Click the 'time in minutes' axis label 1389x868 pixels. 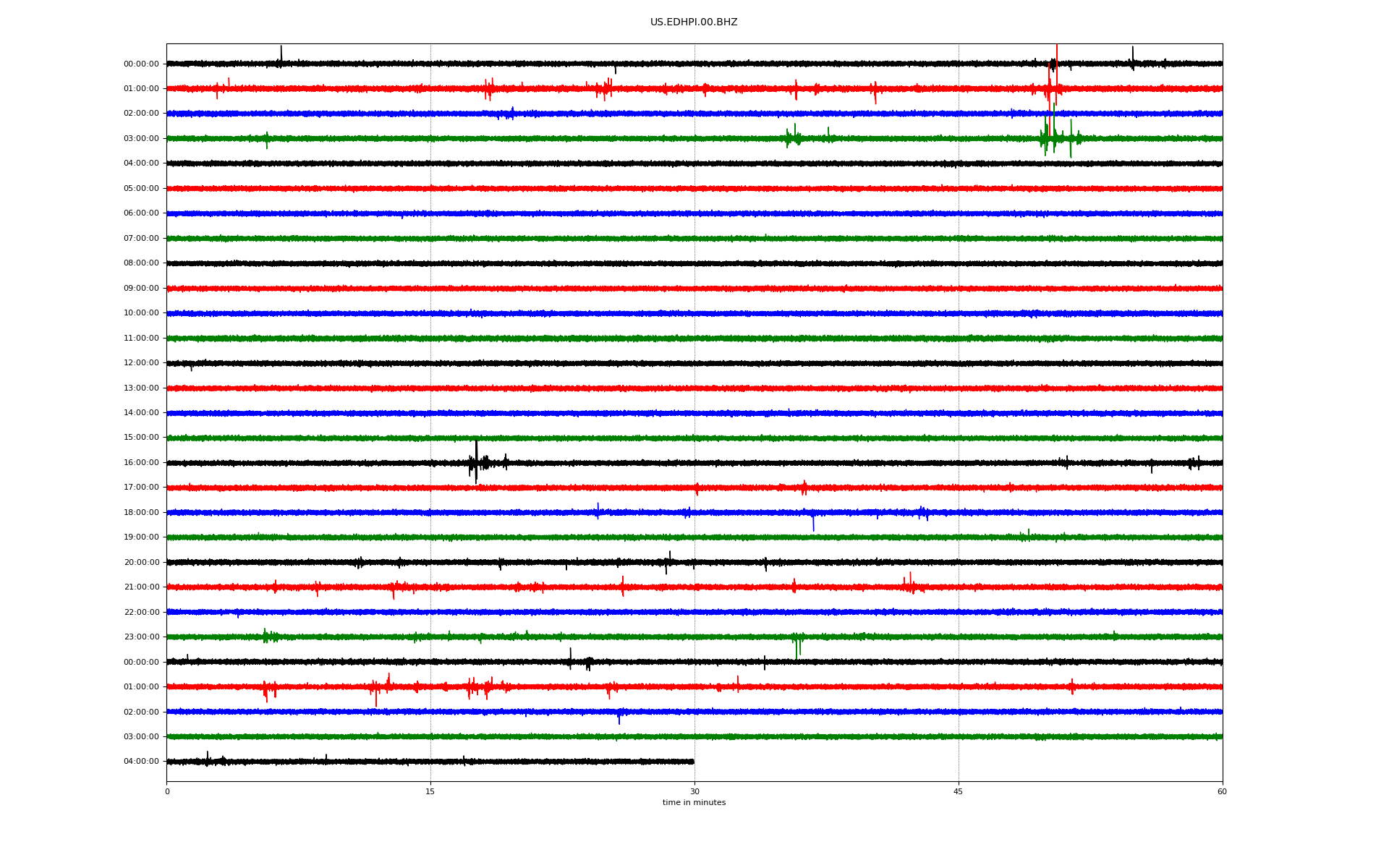(693, 803)
